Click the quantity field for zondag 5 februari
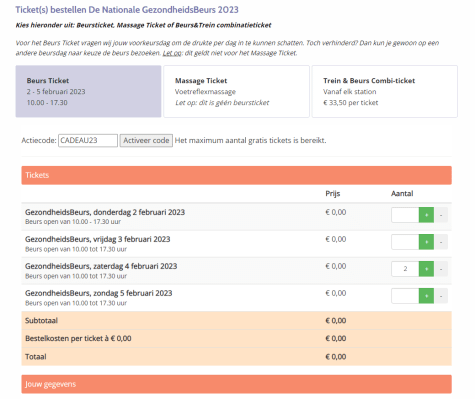Image resolution: width=475 pixels, height=399 pixels. (405, 296)
